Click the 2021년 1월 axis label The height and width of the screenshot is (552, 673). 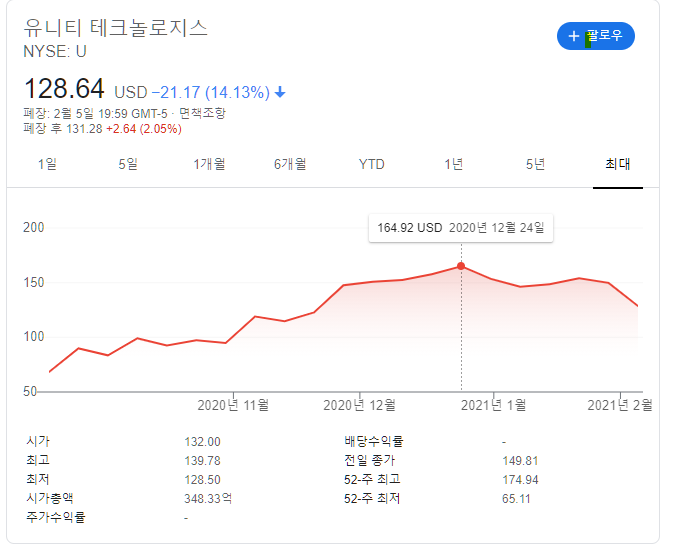pos(493,405)
